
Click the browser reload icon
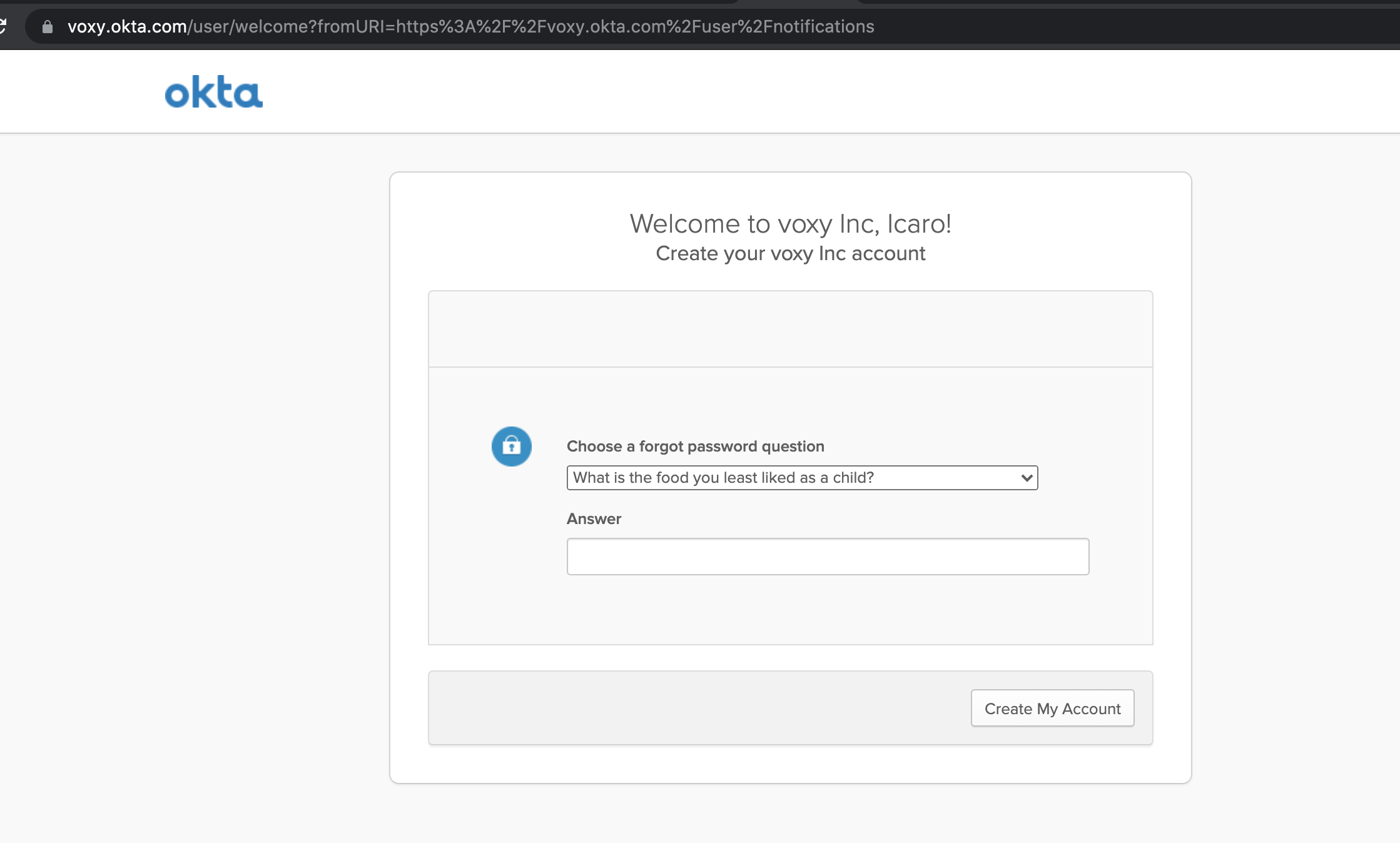coord(3,26)
